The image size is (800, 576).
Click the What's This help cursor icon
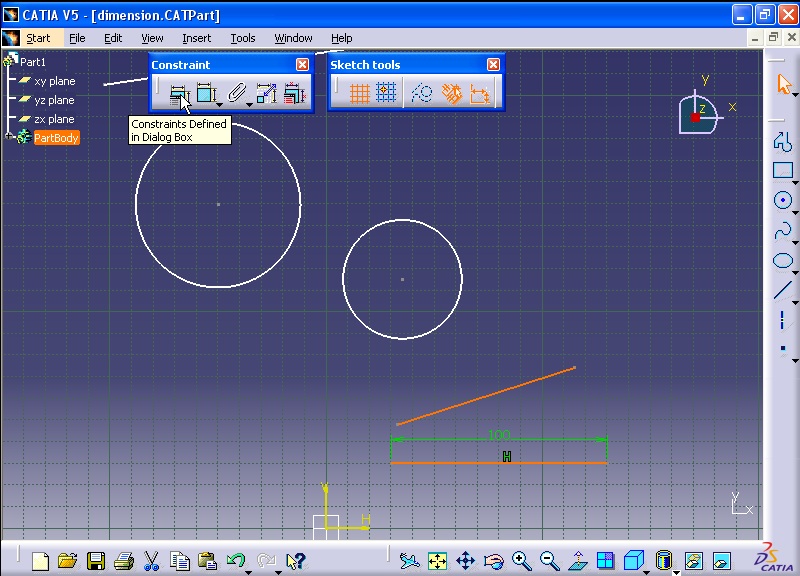295,561
